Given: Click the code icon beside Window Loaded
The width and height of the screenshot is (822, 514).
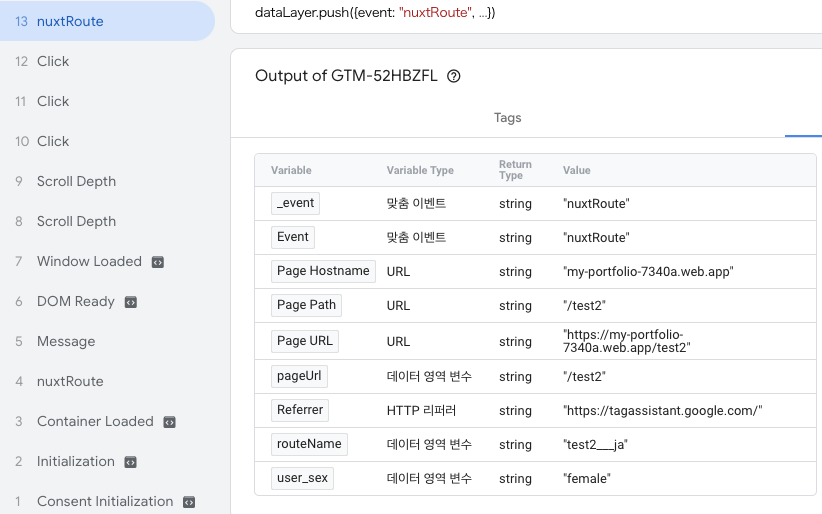Looking at the screenshot, I should [158, 262].
